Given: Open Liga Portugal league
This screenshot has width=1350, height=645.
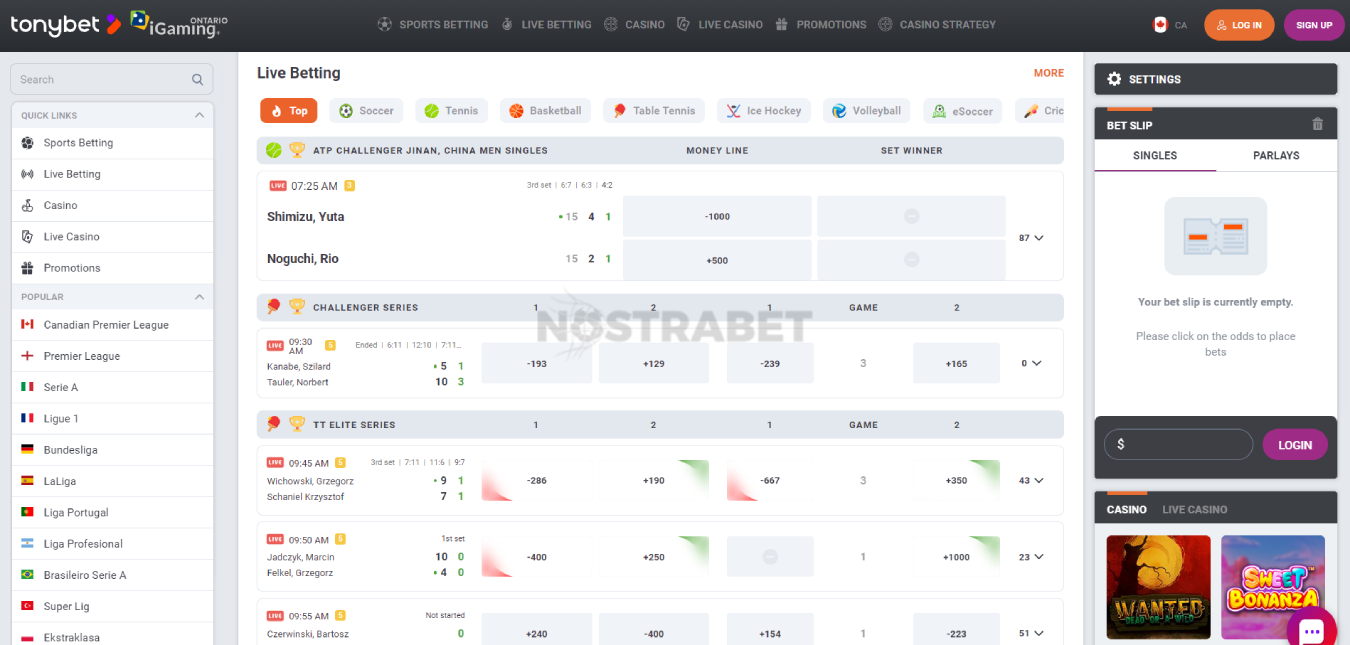Looking at the screenshot, I should point(112,513).
